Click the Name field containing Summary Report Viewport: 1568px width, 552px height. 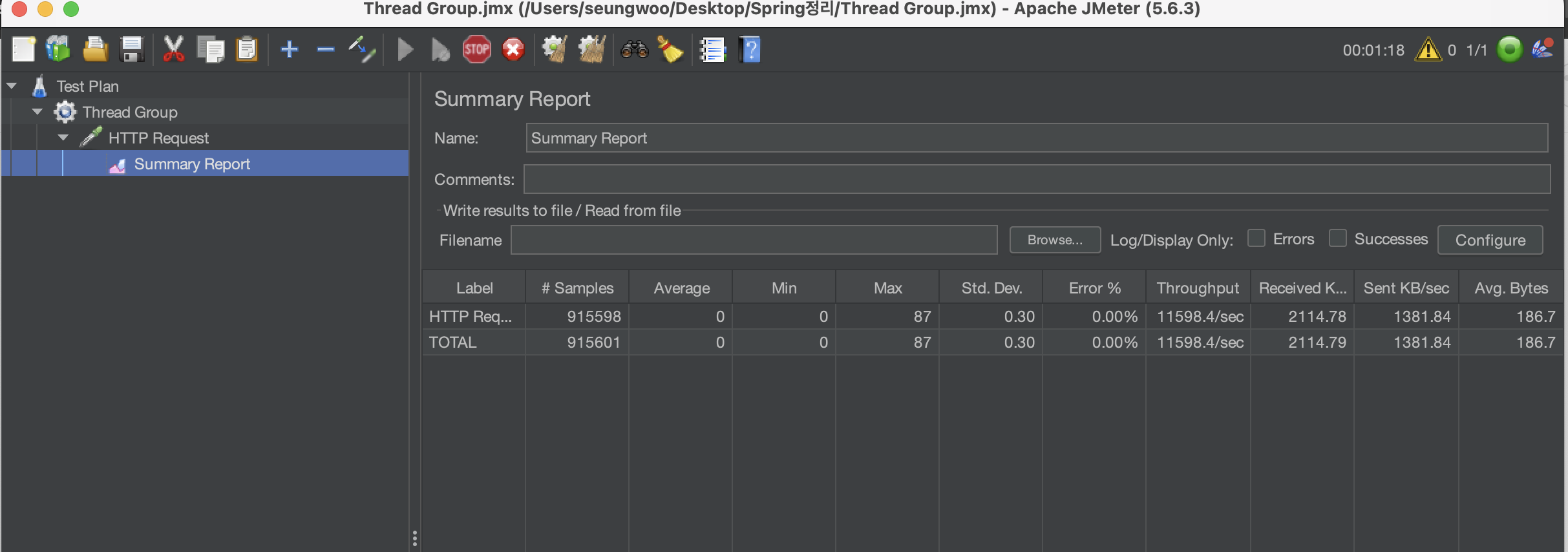[x=1037, y=138]
